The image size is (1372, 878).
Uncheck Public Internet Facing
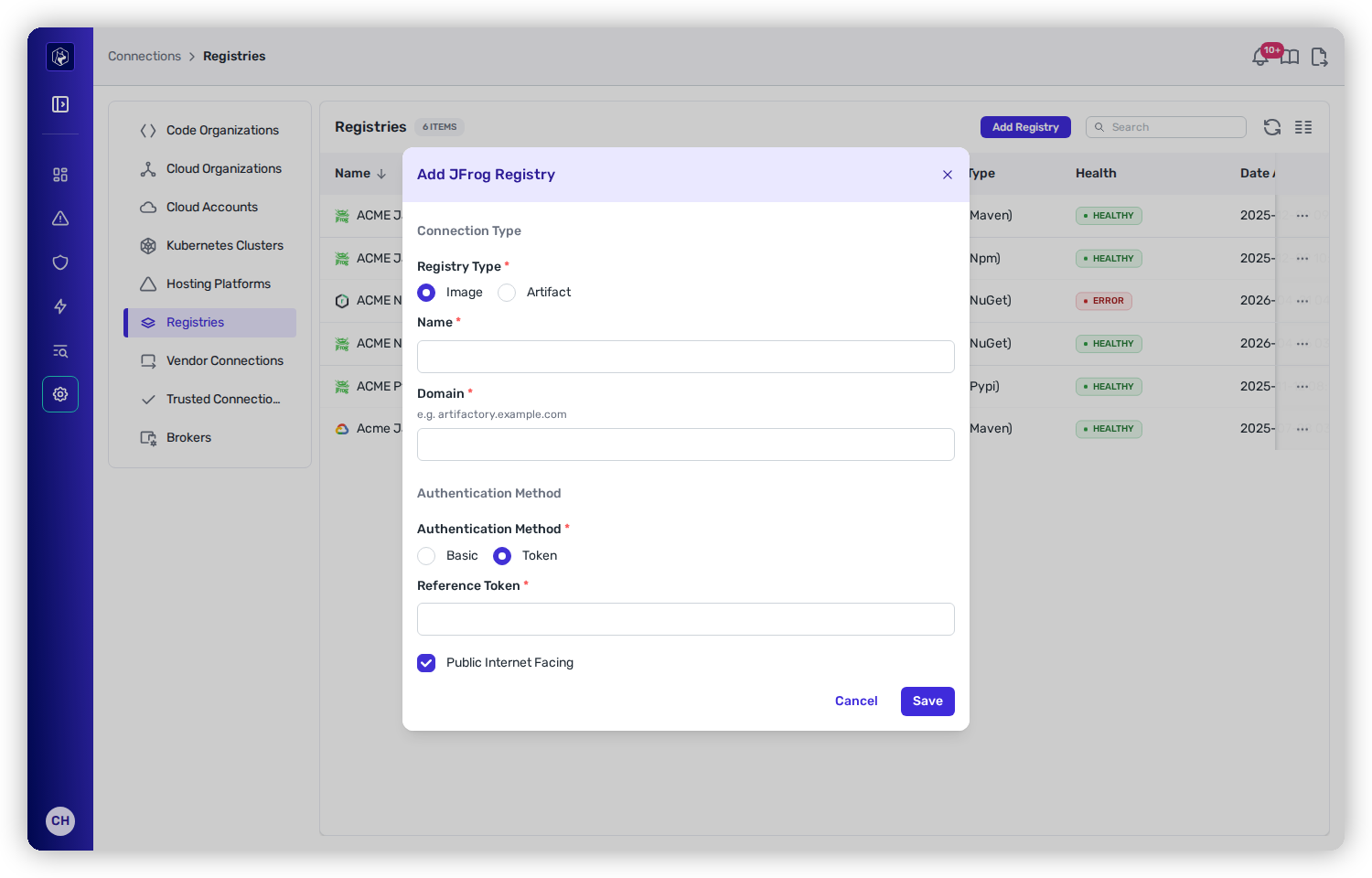click(x=426, y=663)
